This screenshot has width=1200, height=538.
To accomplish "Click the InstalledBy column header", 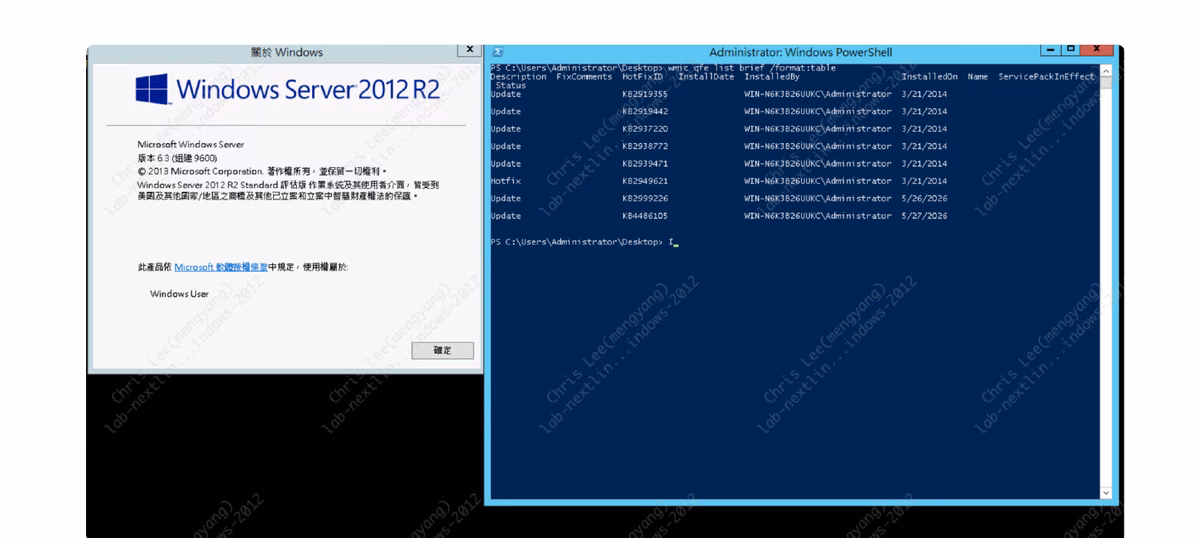I will (x=772, y=77).
